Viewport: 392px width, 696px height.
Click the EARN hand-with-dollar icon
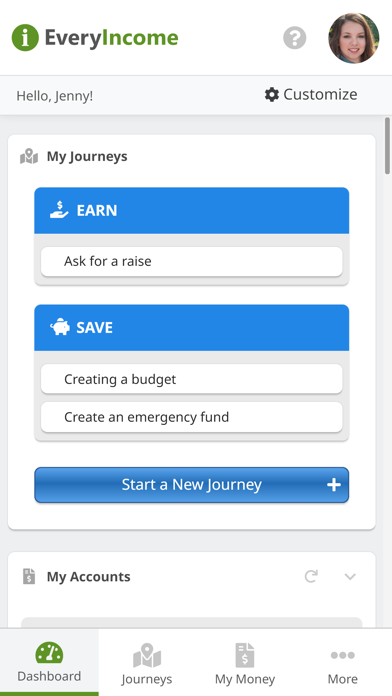(59, 210)
